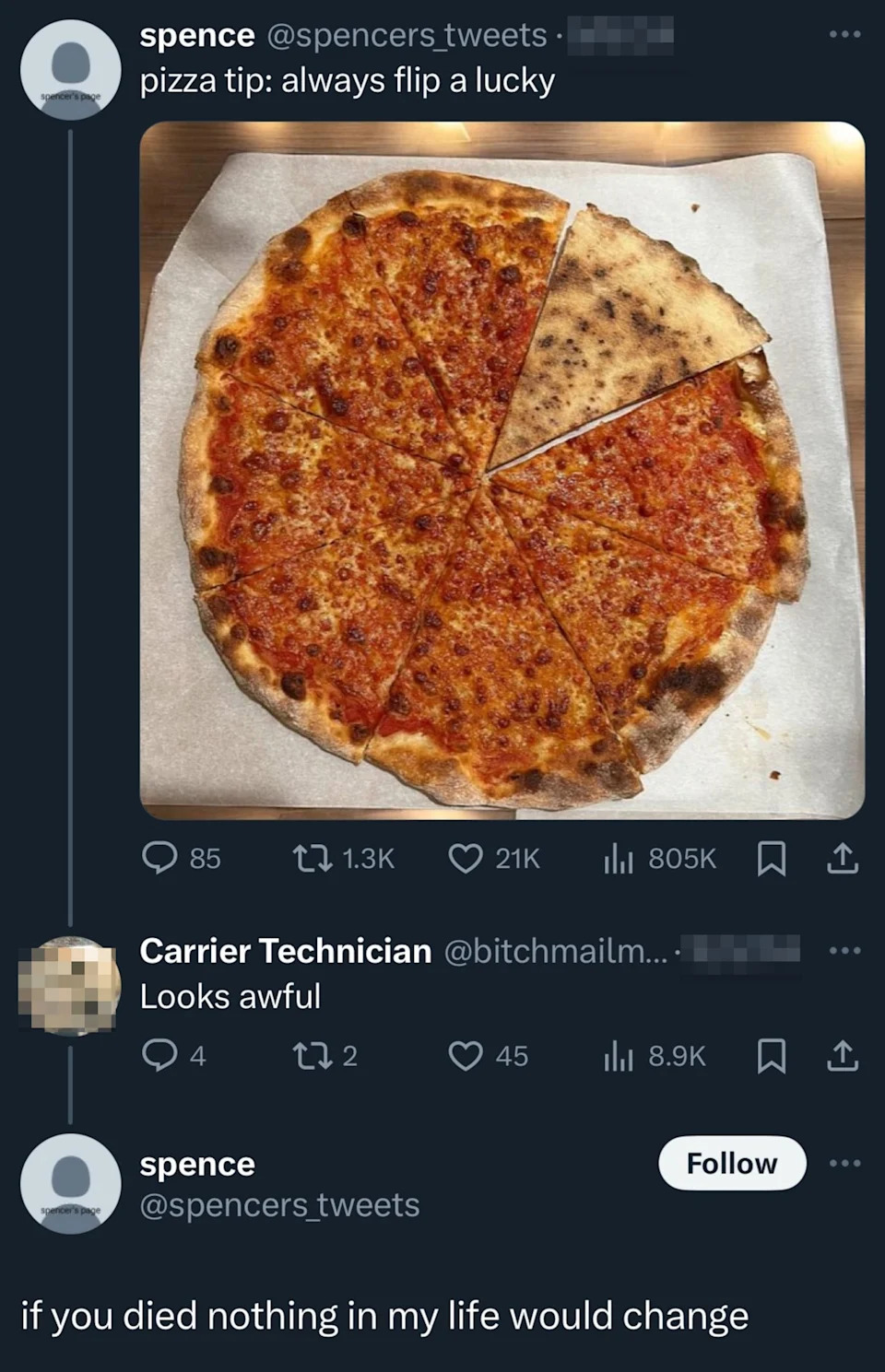Open Carrier Technician's blurred avatar

click(70, 985)
